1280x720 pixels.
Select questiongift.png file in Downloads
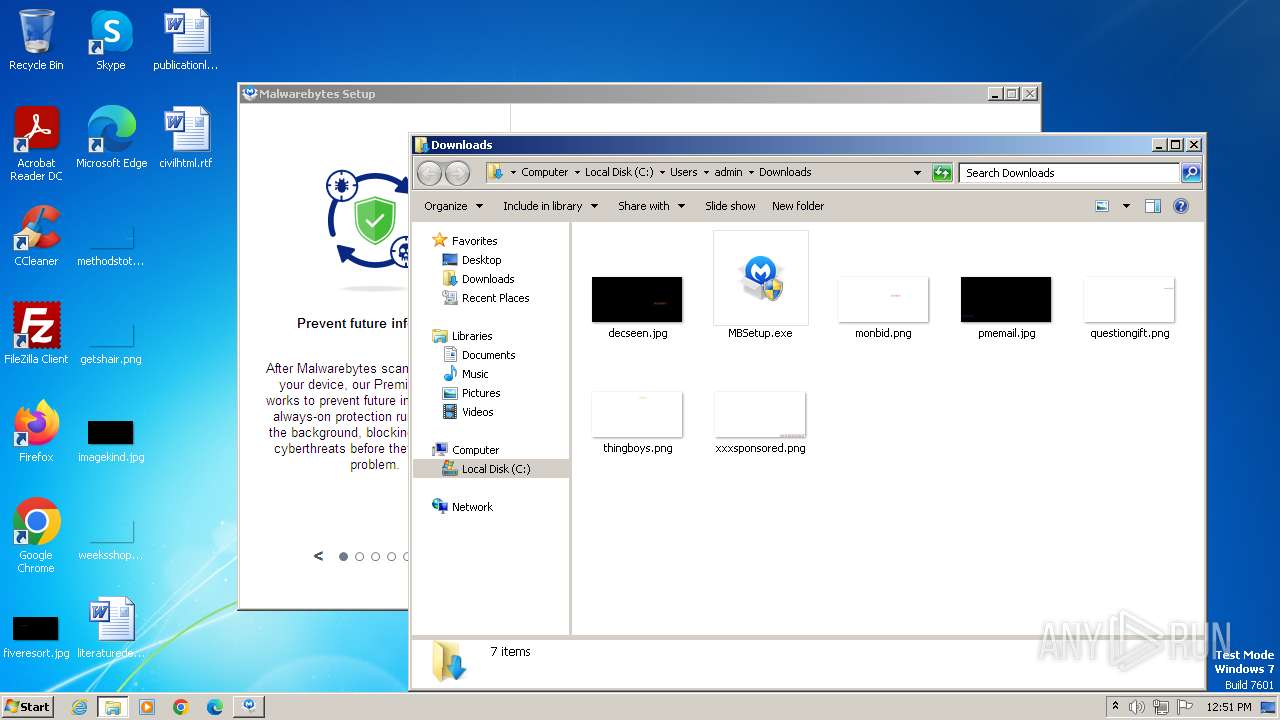pyautogui.click(x=1129, y=307)
